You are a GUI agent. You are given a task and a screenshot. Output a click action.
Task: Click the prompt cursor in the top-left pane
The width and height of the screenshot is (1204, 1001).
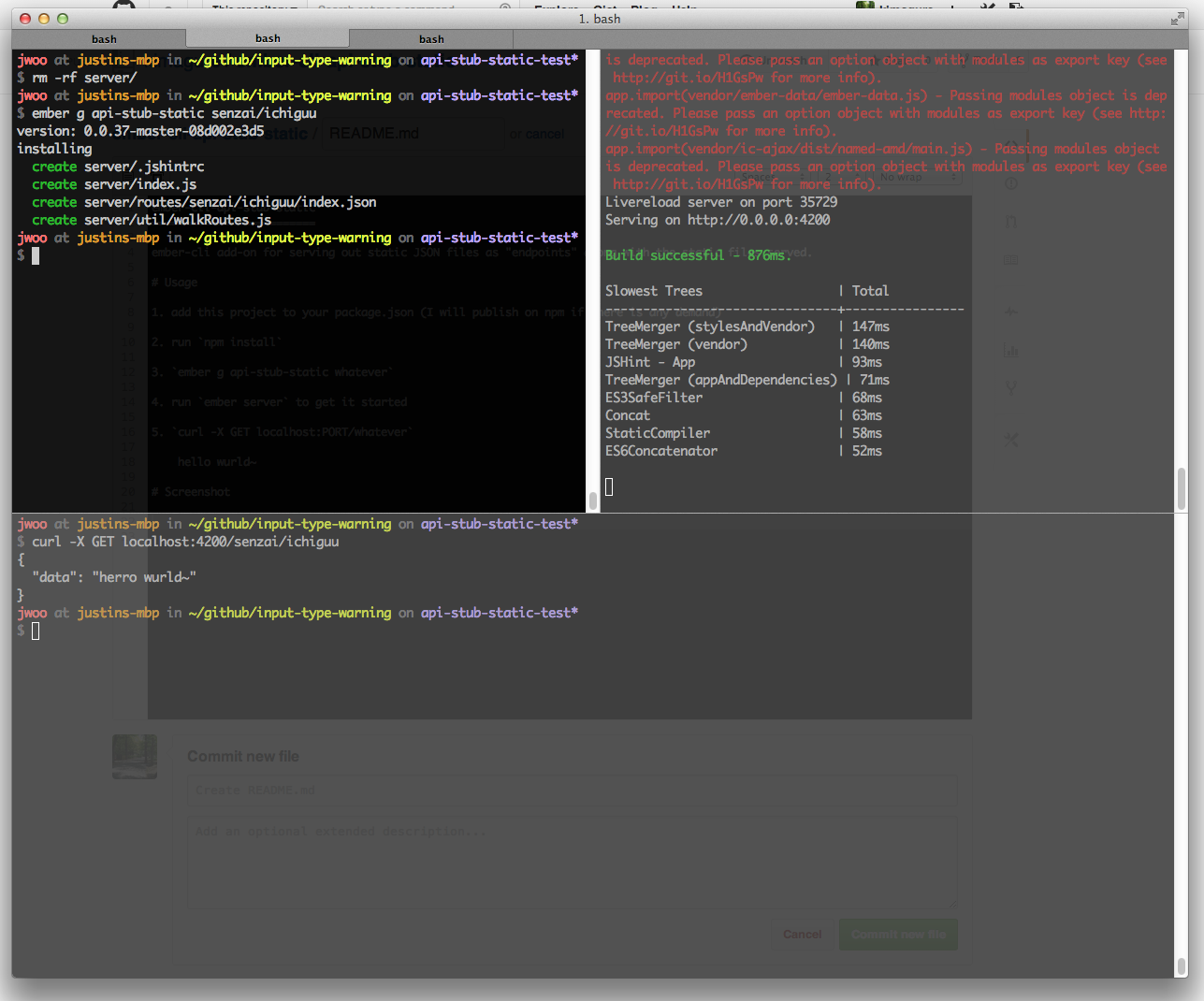36,255
